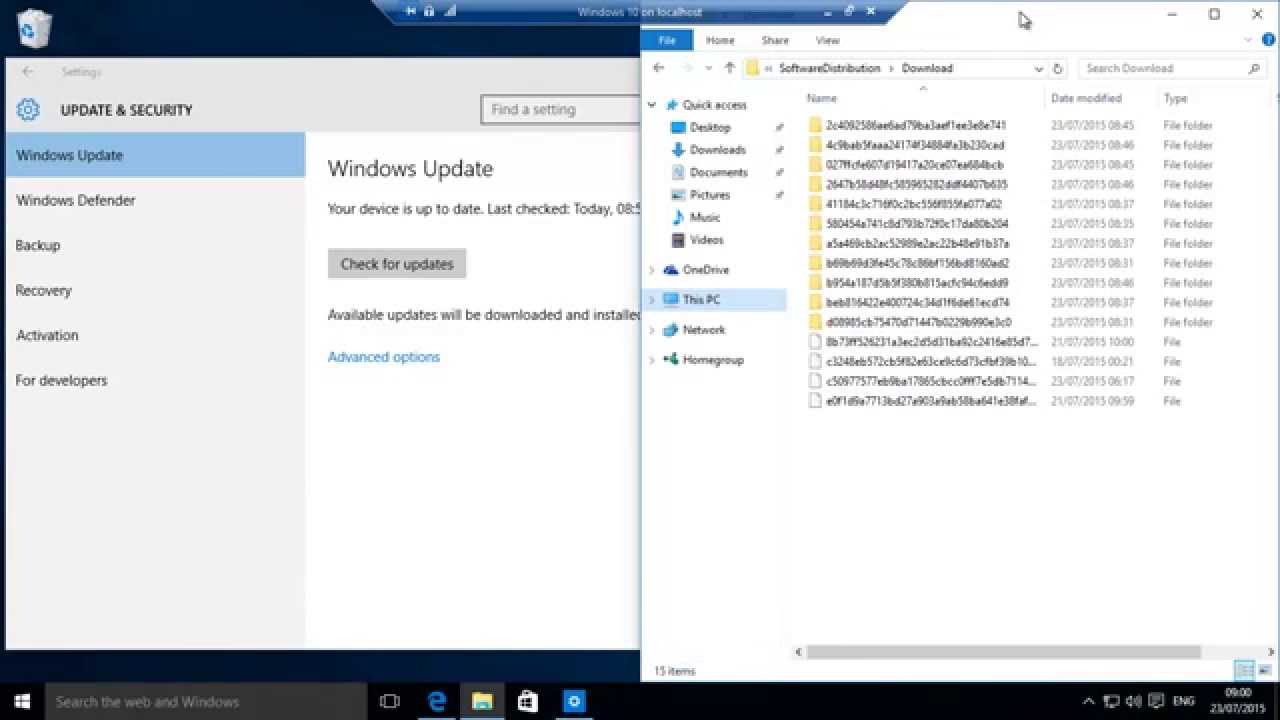
Task: Go up one folder level
Action: click(x=729, y=68)
